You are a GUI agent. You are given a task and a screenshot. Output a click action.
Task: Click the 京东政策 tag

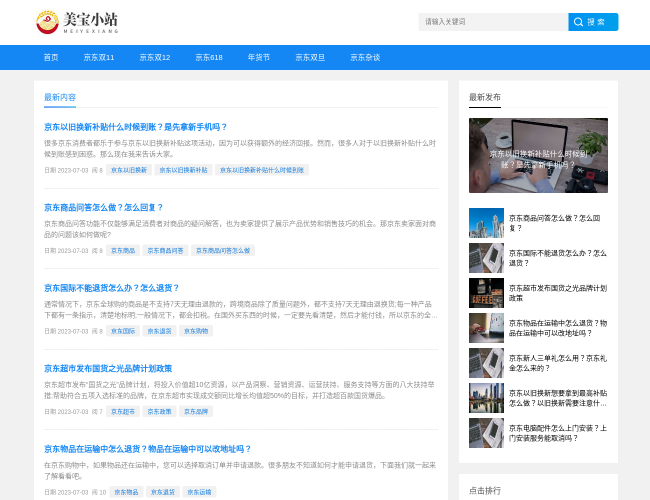pos(160,411)
